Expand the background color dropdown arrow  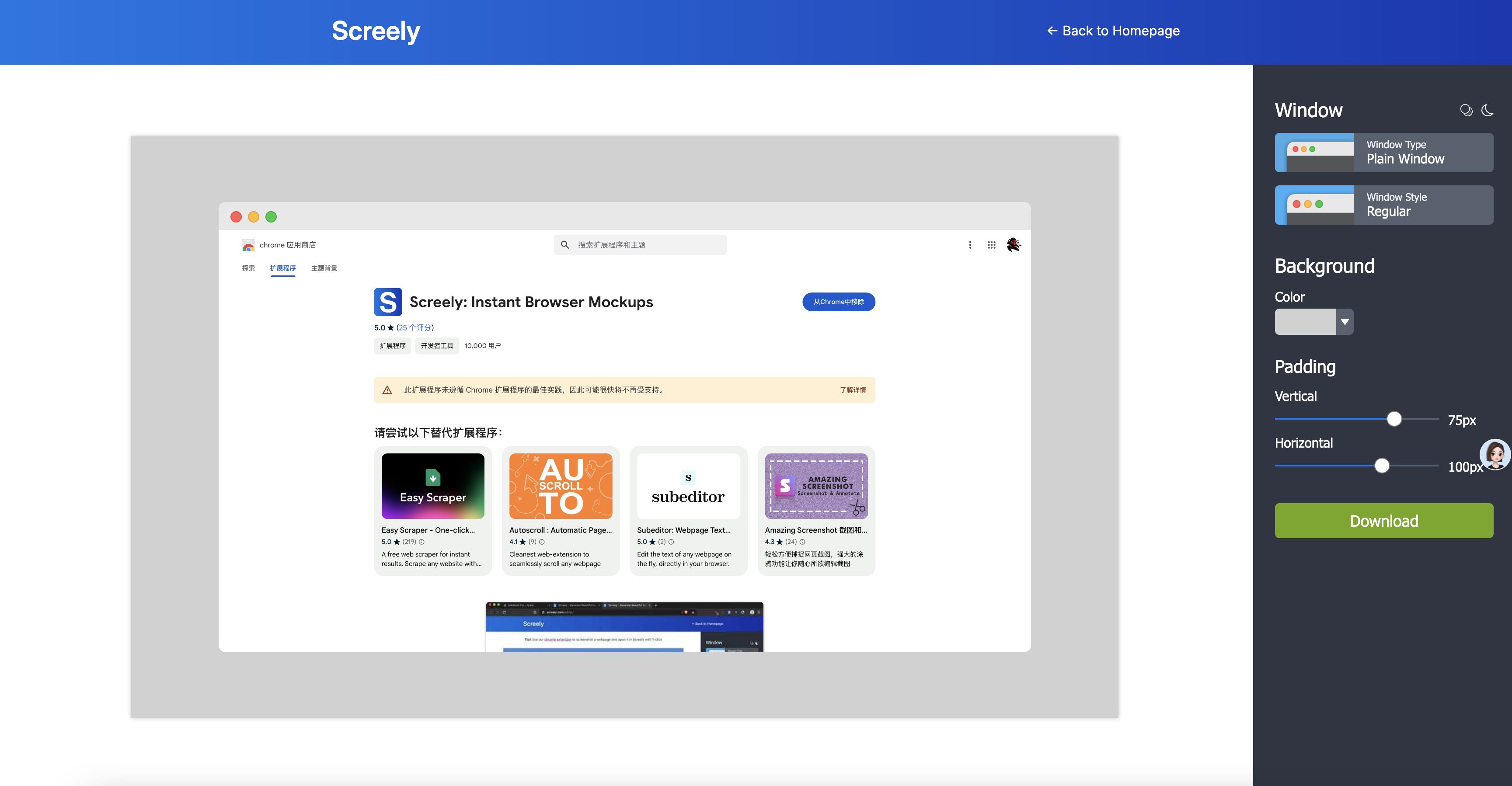(x=1345, y=322)
